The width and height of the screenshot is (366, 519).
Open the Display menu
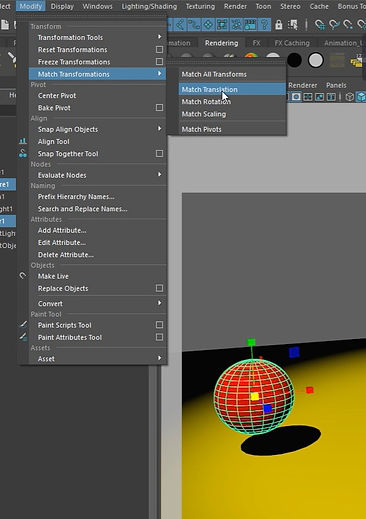tap(62, 6)
